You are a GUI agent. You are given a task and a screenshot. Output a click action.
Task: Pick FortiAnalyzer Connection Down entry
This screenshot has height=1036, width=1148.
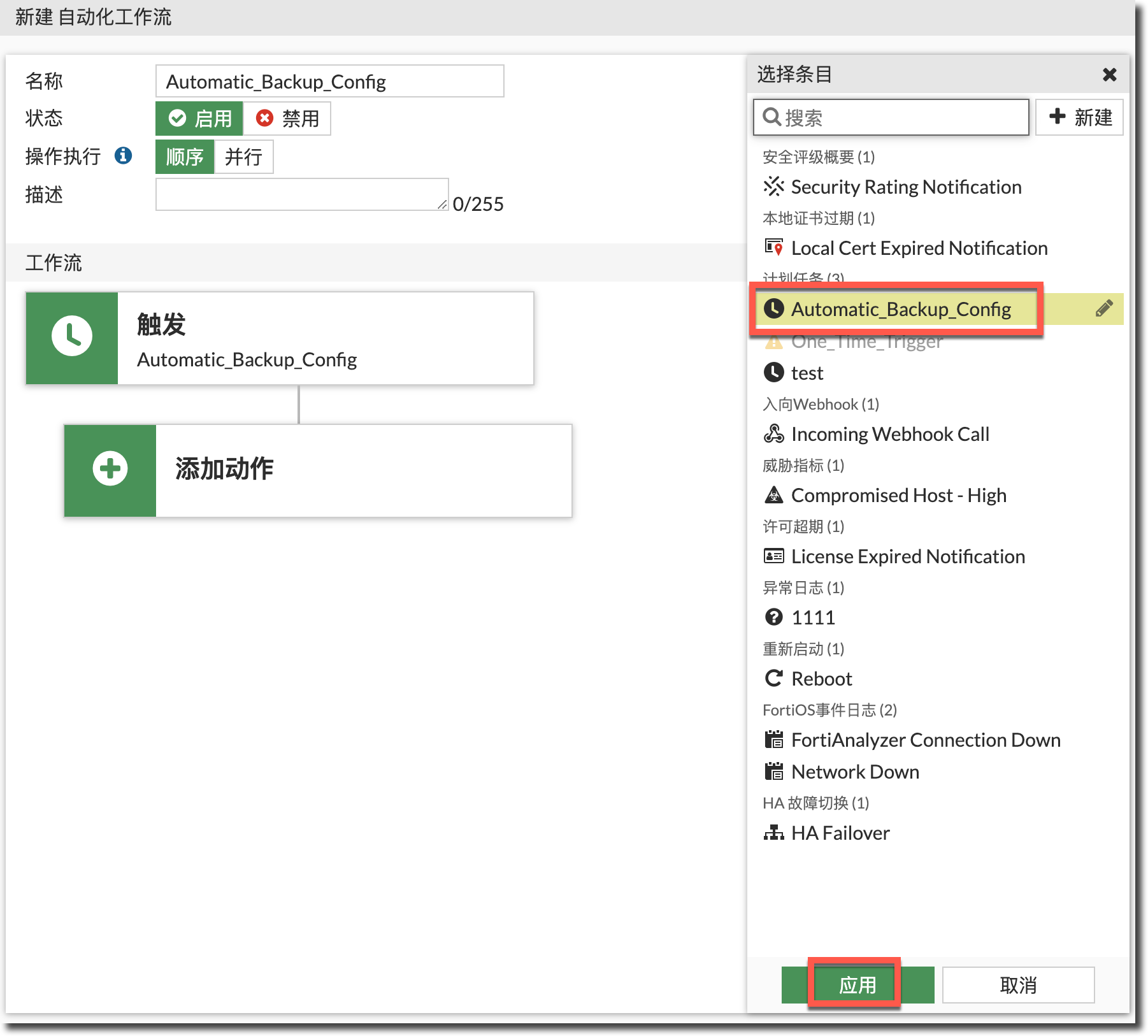pyautogui.click(x=925, y=740)
